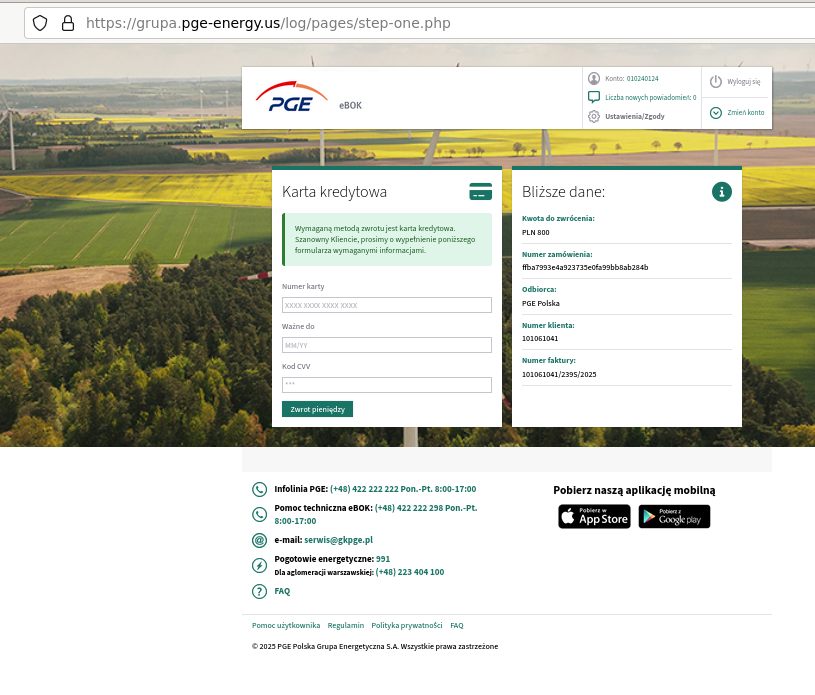Open the Polityka prywatności footer link
Image resolution: width=815 pixels, height=695 pixels.
[x=406, y=625]
